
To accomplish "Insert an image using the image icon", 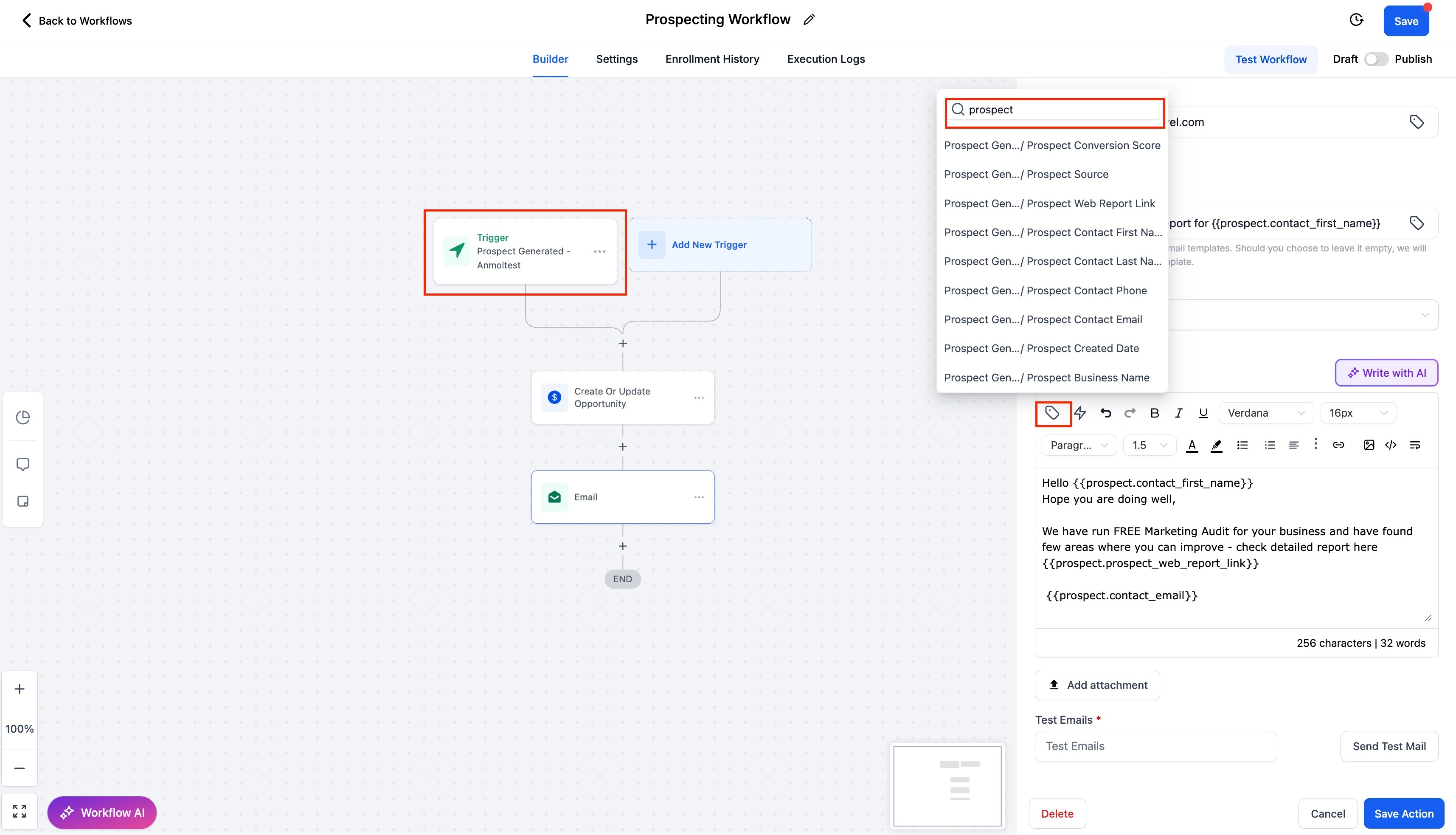I will point(1368,445).
